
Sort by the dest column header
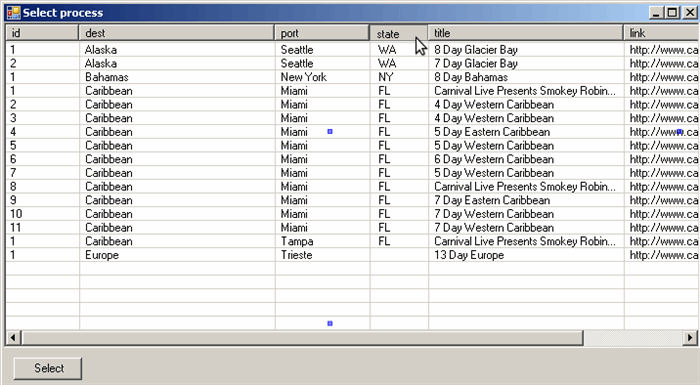click(x=176, y=33)
